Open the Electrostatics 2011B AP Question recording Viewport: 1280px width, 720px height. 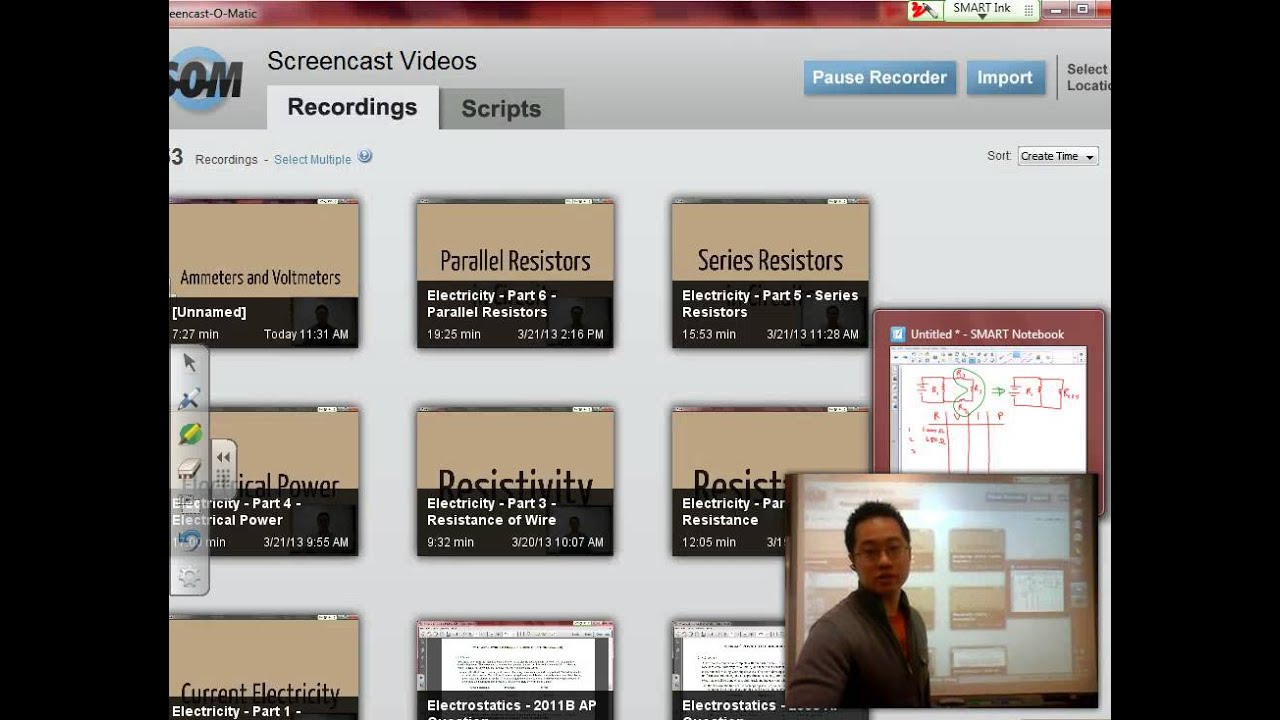(x=515, y=670)
